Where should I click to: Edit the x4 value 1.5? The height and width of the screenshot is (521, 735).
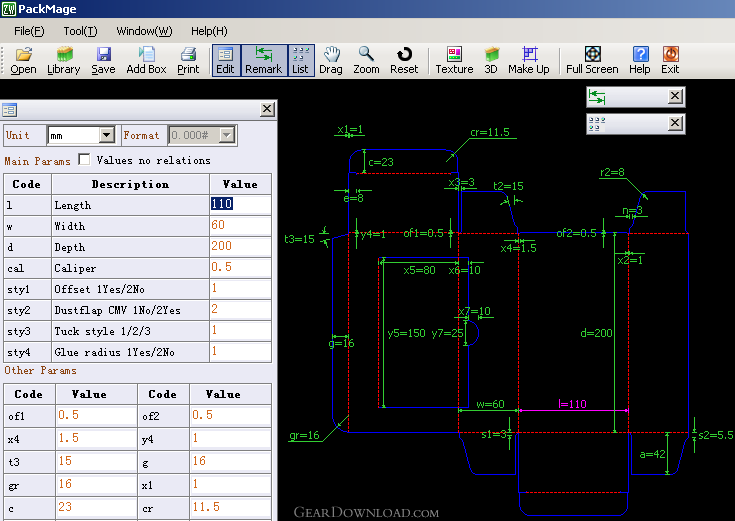click(96, 439)
